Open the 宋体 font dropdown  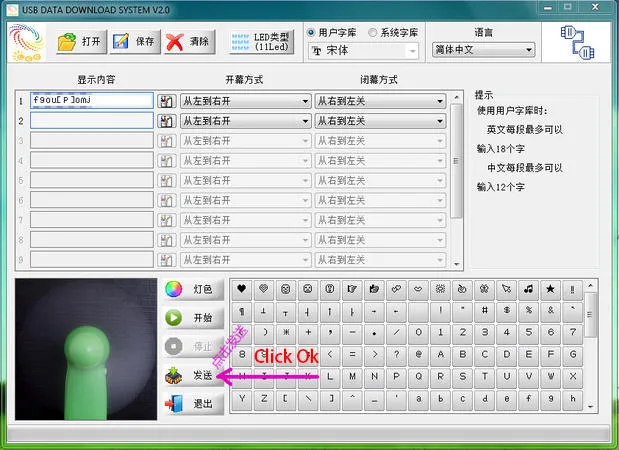point(363,51)
